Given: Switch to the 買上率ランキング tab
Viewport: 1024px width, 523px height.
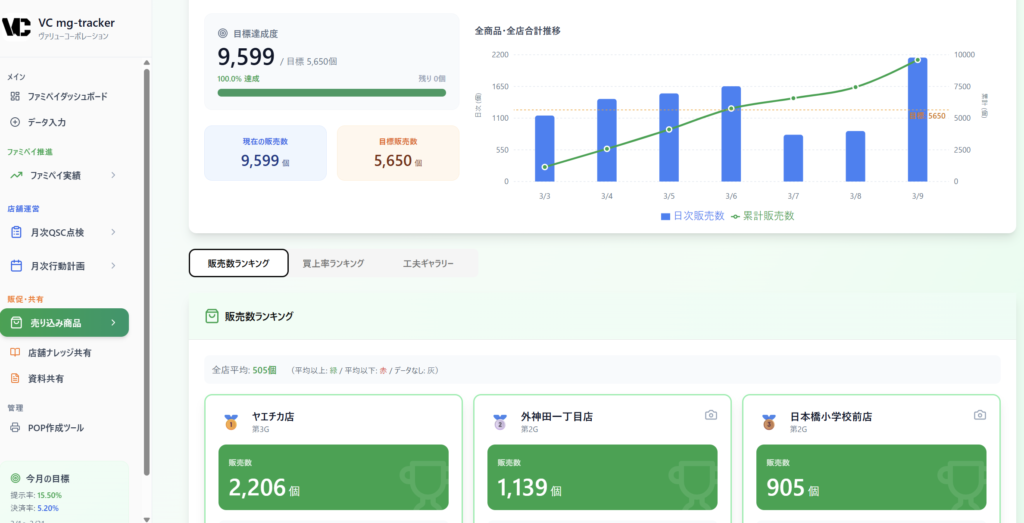Looking at the screenshot, I should (x=333, y=263).
